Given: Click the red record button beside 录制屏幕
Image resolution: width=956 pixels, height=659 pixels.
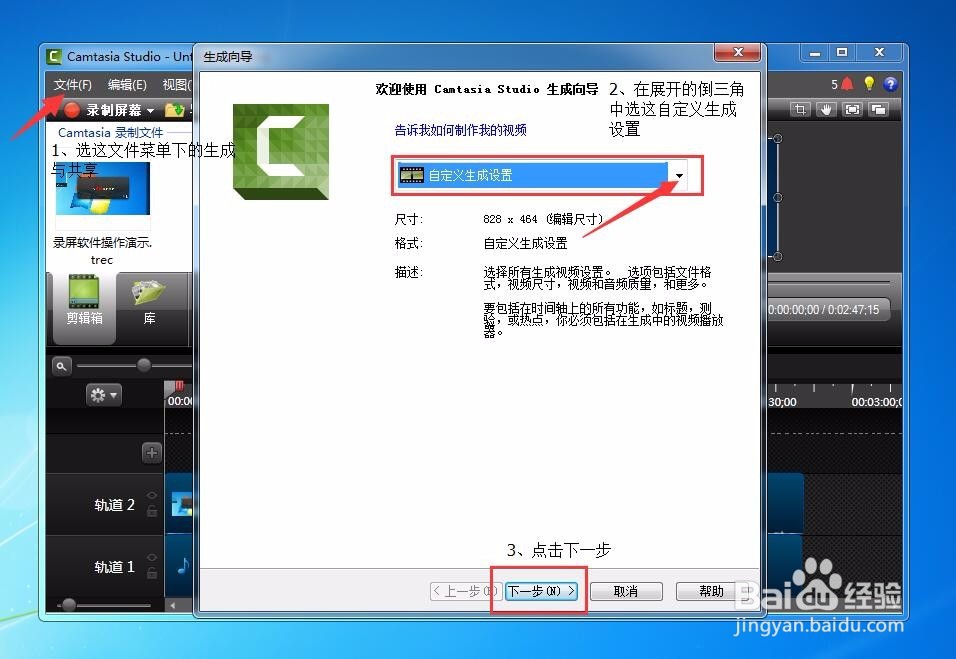Looking at the screenshot, I should coord(72,110).
